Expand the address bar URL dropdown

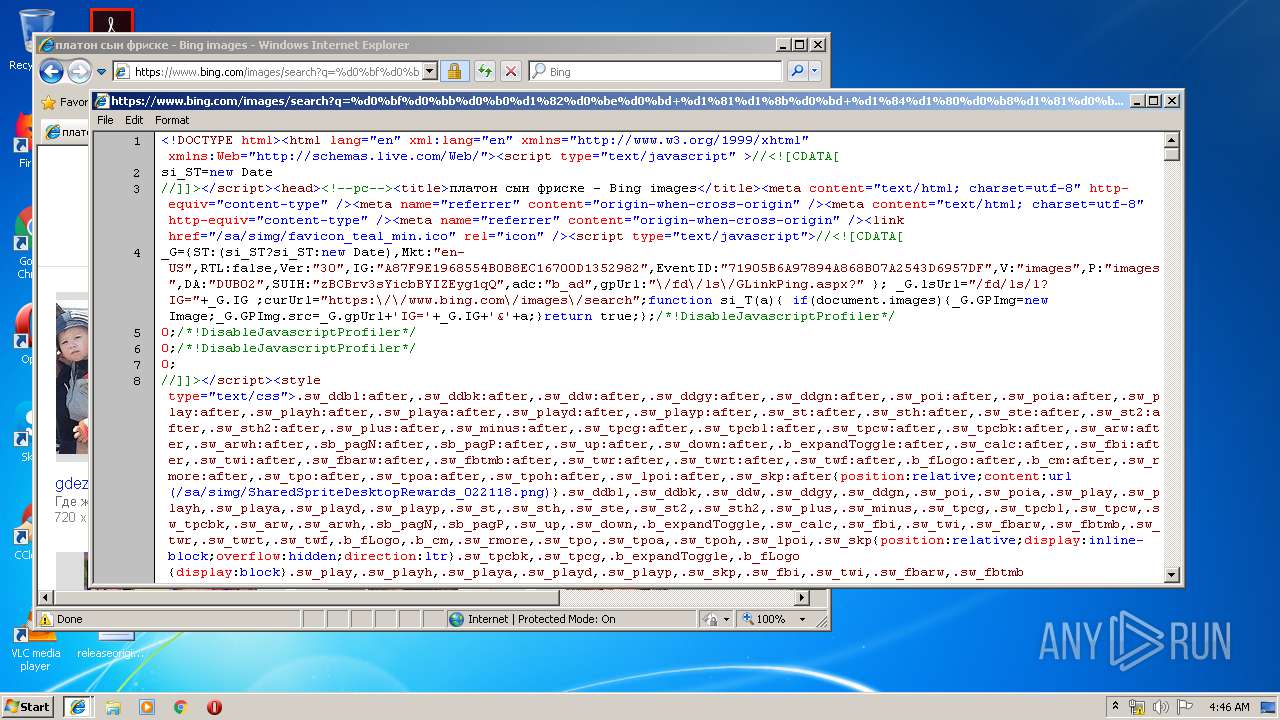tap(429, 71)
